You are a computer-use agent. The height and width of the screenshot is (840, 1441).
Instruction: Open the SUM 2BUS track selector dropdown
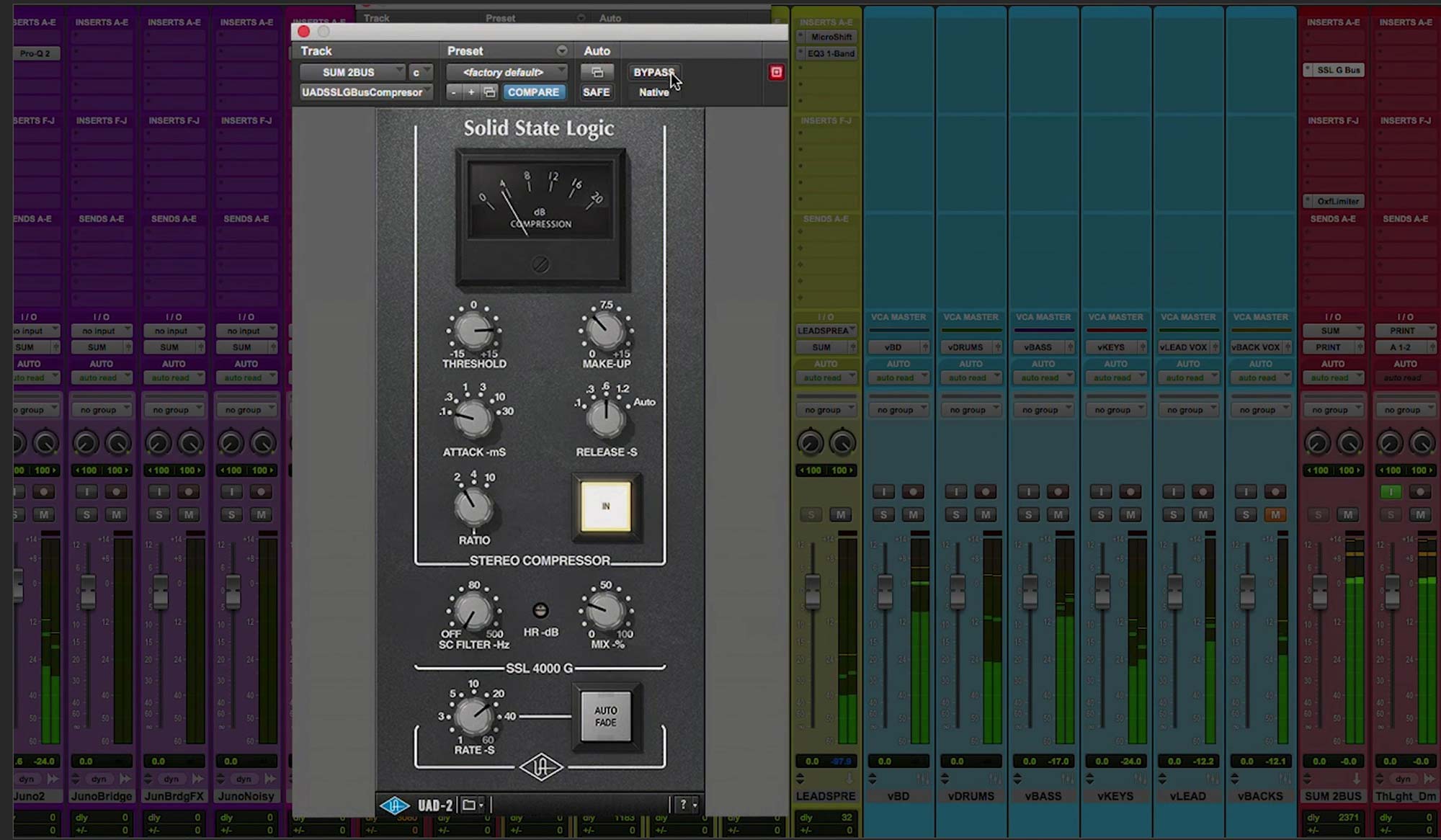pos(352,72)
